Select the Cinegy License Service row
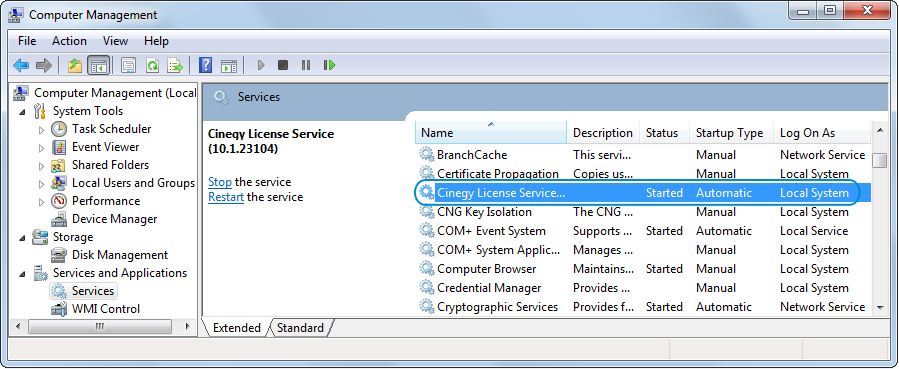Viewport: 899px width, 369px height. (x=643, y=193)
